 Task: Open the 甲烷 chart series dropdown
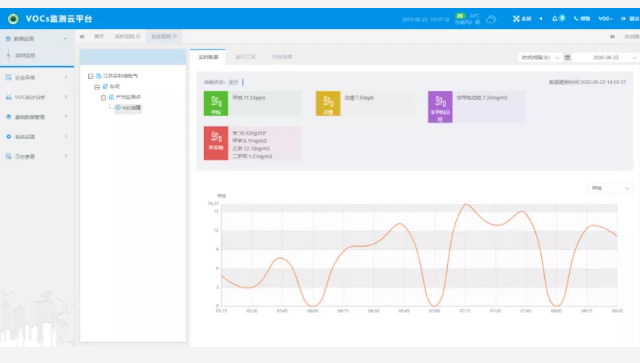coord(610,188)
